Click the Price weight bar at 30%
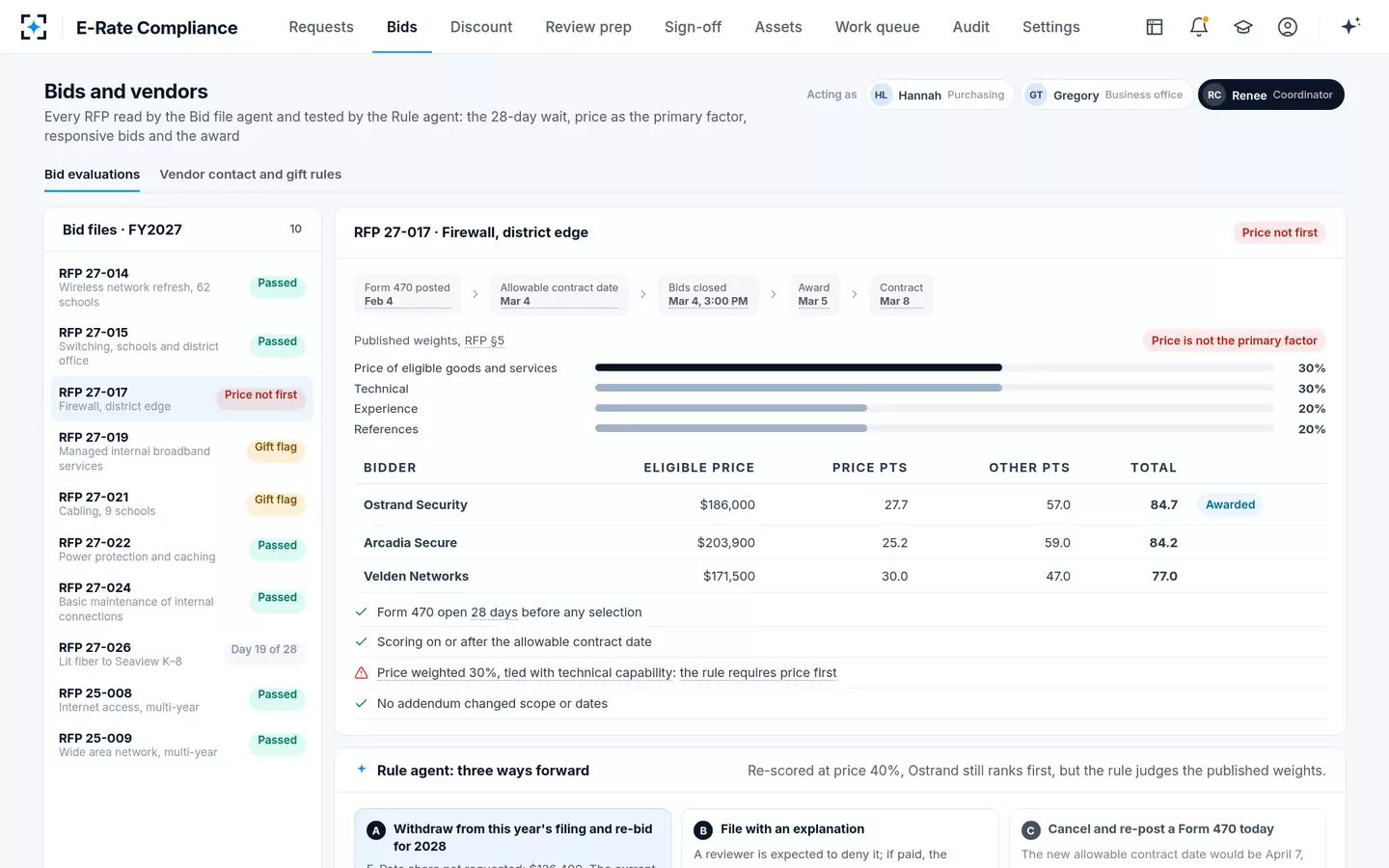The width and height of the screenshot is (1389, 868). click(x=934, y=367)
